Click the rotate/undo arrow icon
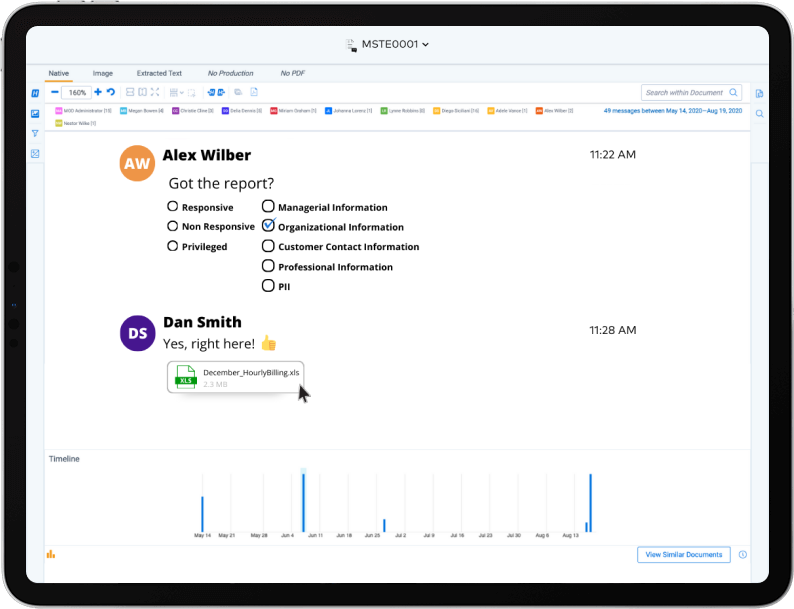This screenshot has height=609, width=794. pyautogui.click(x=111, y=92)
